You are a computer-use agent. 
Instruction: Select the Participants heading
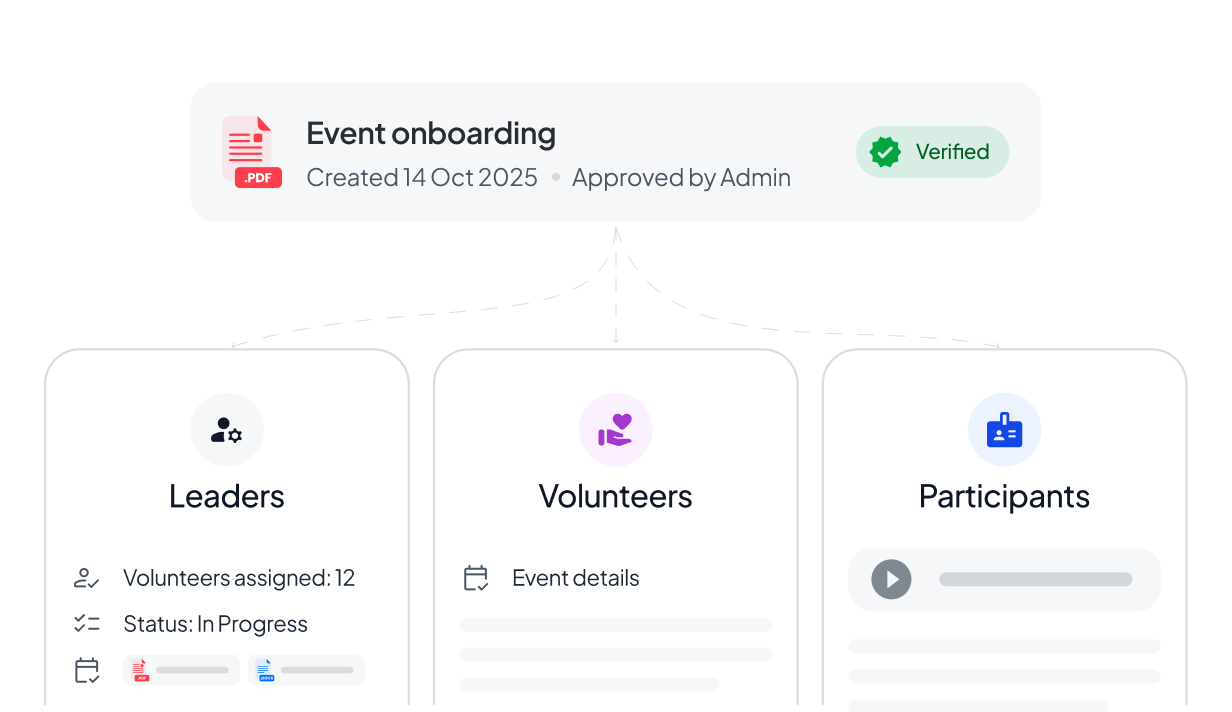(1004, 496)
